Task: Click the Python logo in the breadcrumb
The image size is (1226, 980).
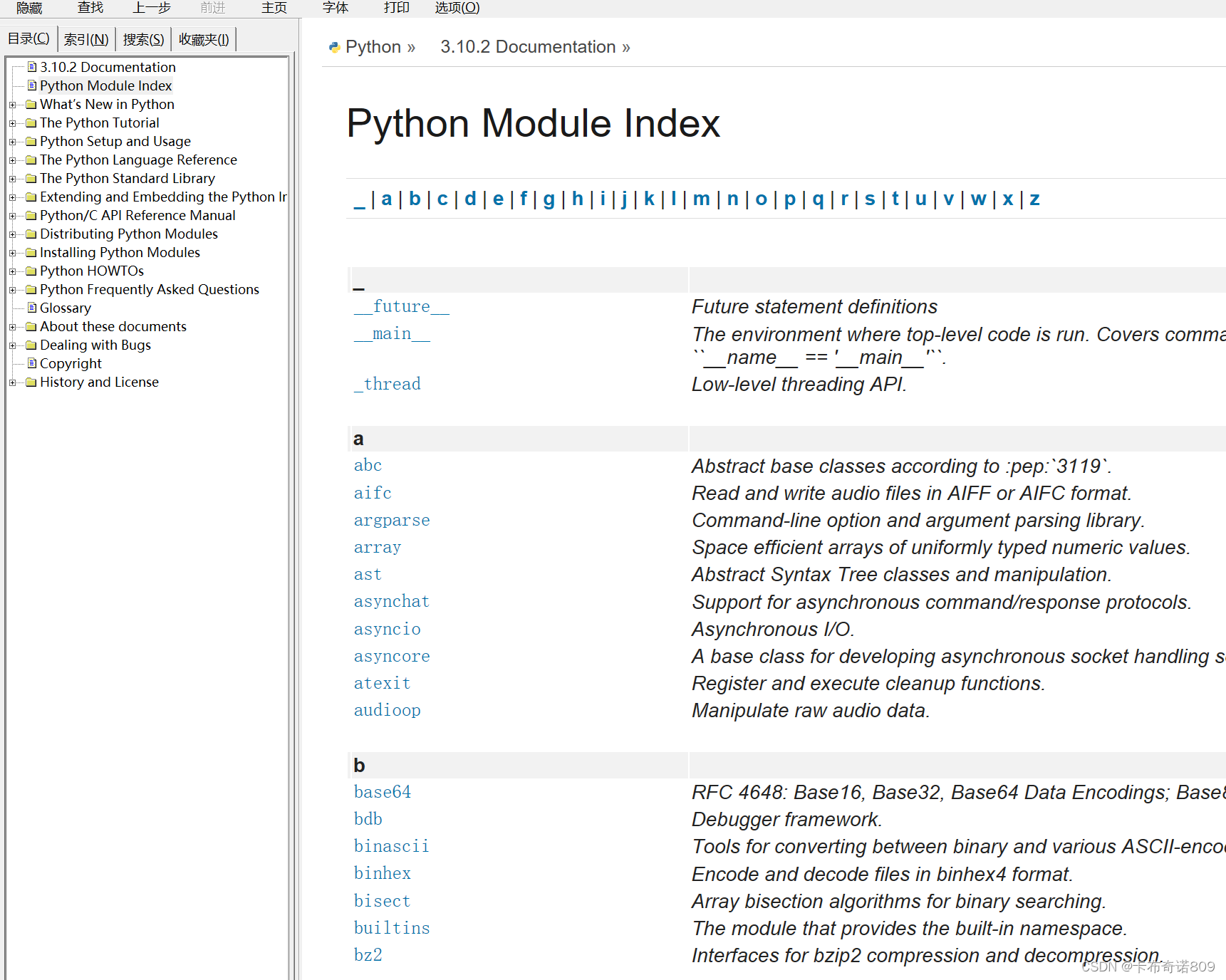Action: coord(334,46)
